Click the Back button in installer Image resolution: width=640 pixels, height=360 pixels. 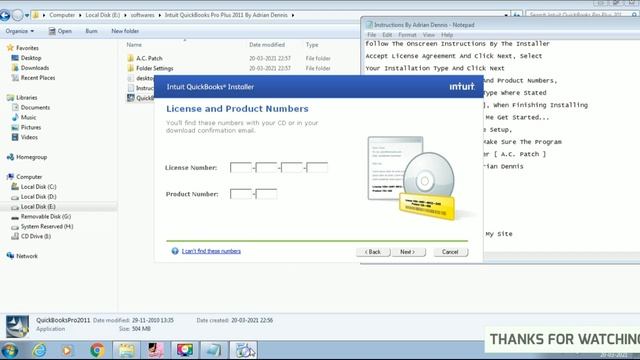[x=373, y=252]
